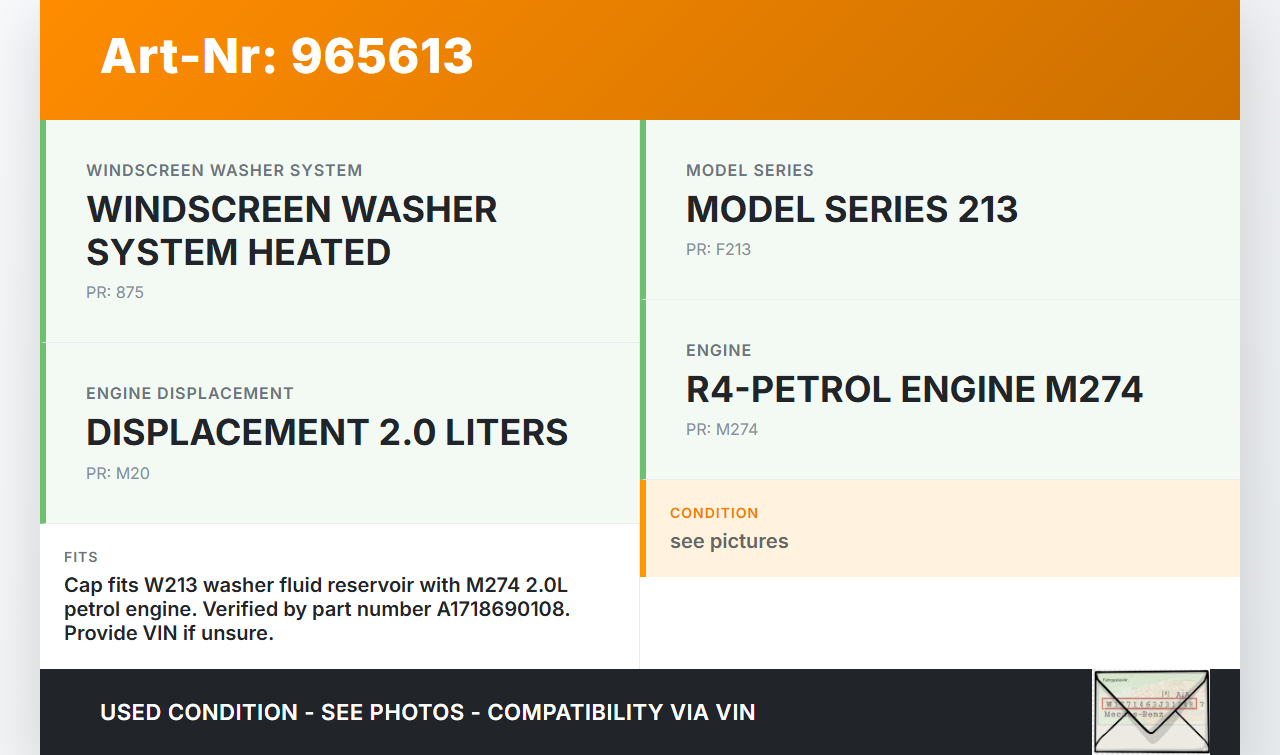Select the R4-Petrol Engine M274 title
The height and width of the screenshot is (755, 1280).
pyautogui.click(x=914, y=389)
